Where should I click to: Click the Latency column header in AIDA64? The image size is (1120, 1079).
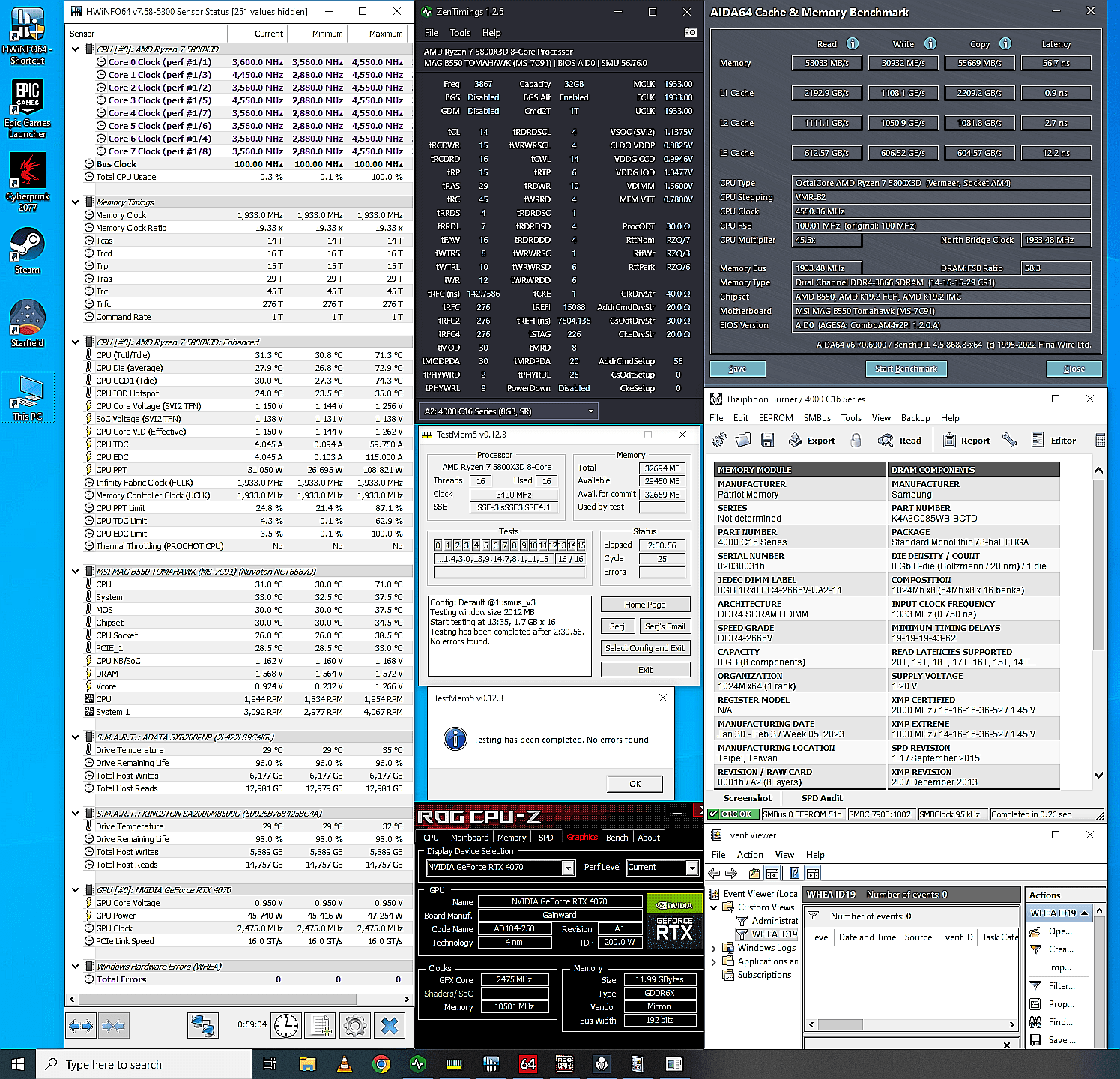point(1056,44)
